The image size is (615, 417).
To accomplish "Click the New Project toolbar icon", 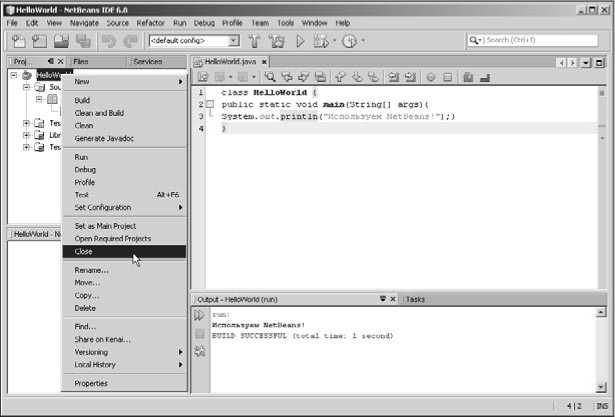I will click(39, 41).
